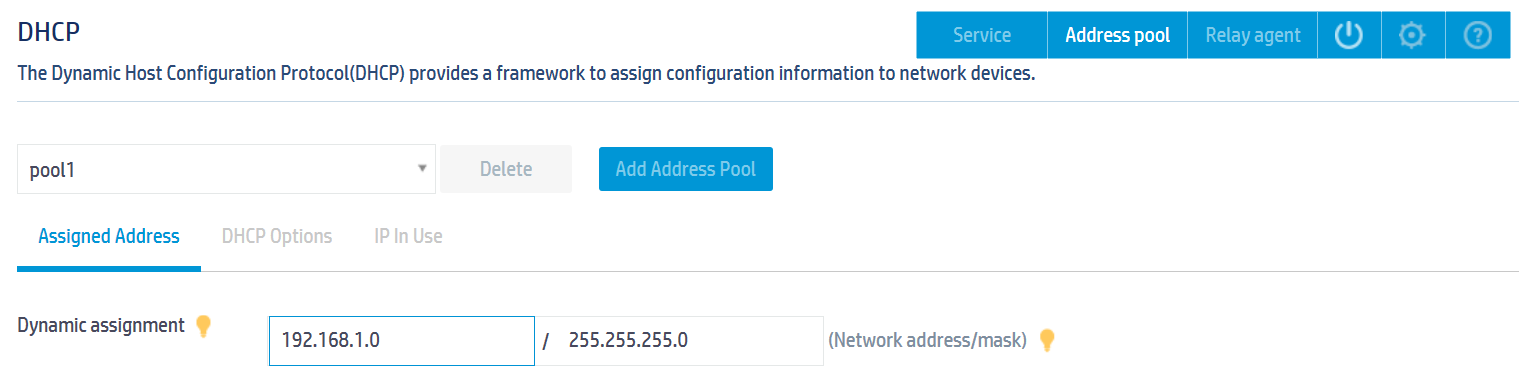This screenshot has height=375, width=1531.
Task: Click the DHCP page heading
Action: 49,31
